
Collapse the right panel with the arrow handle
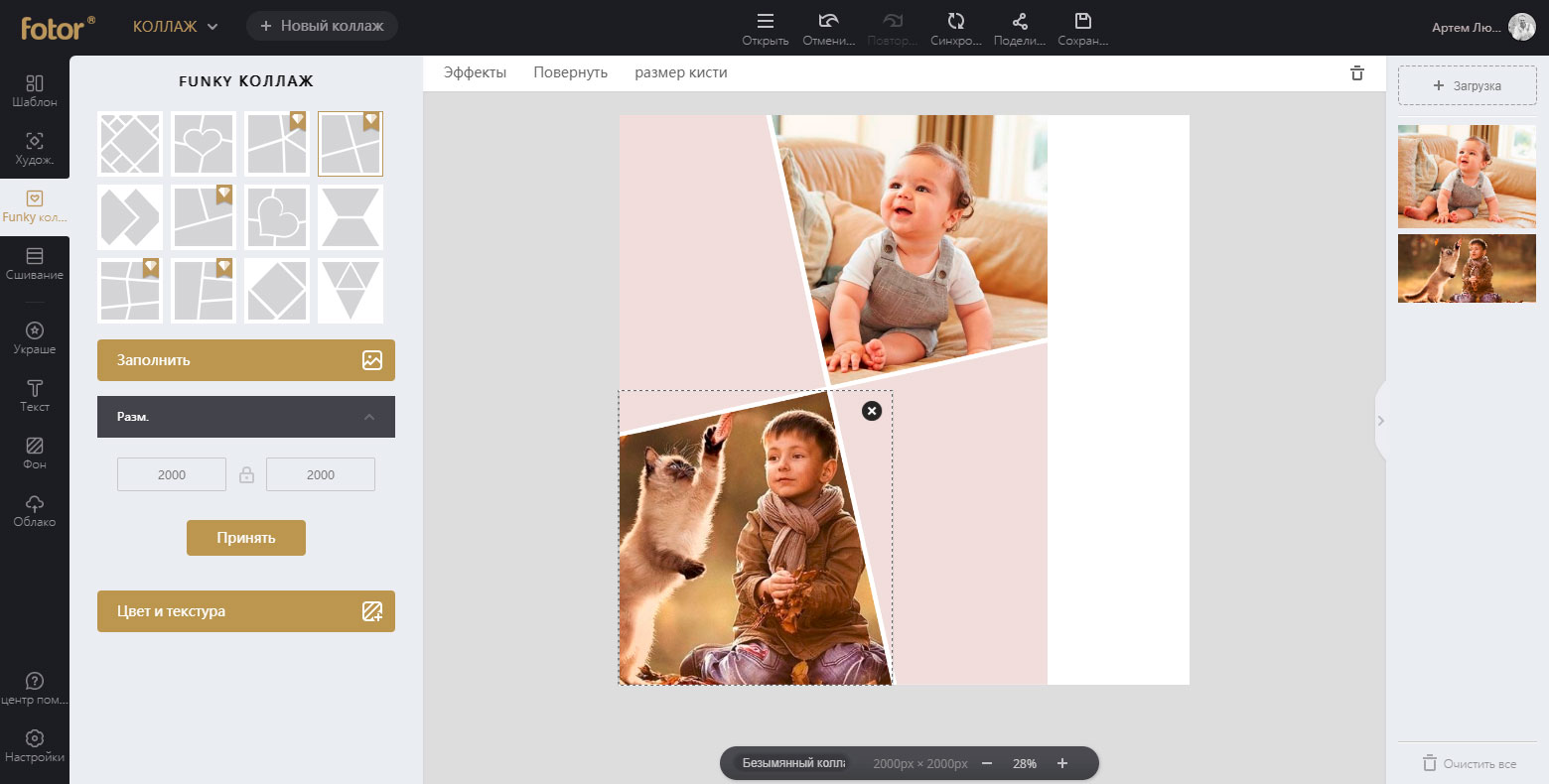[1380, 421]
